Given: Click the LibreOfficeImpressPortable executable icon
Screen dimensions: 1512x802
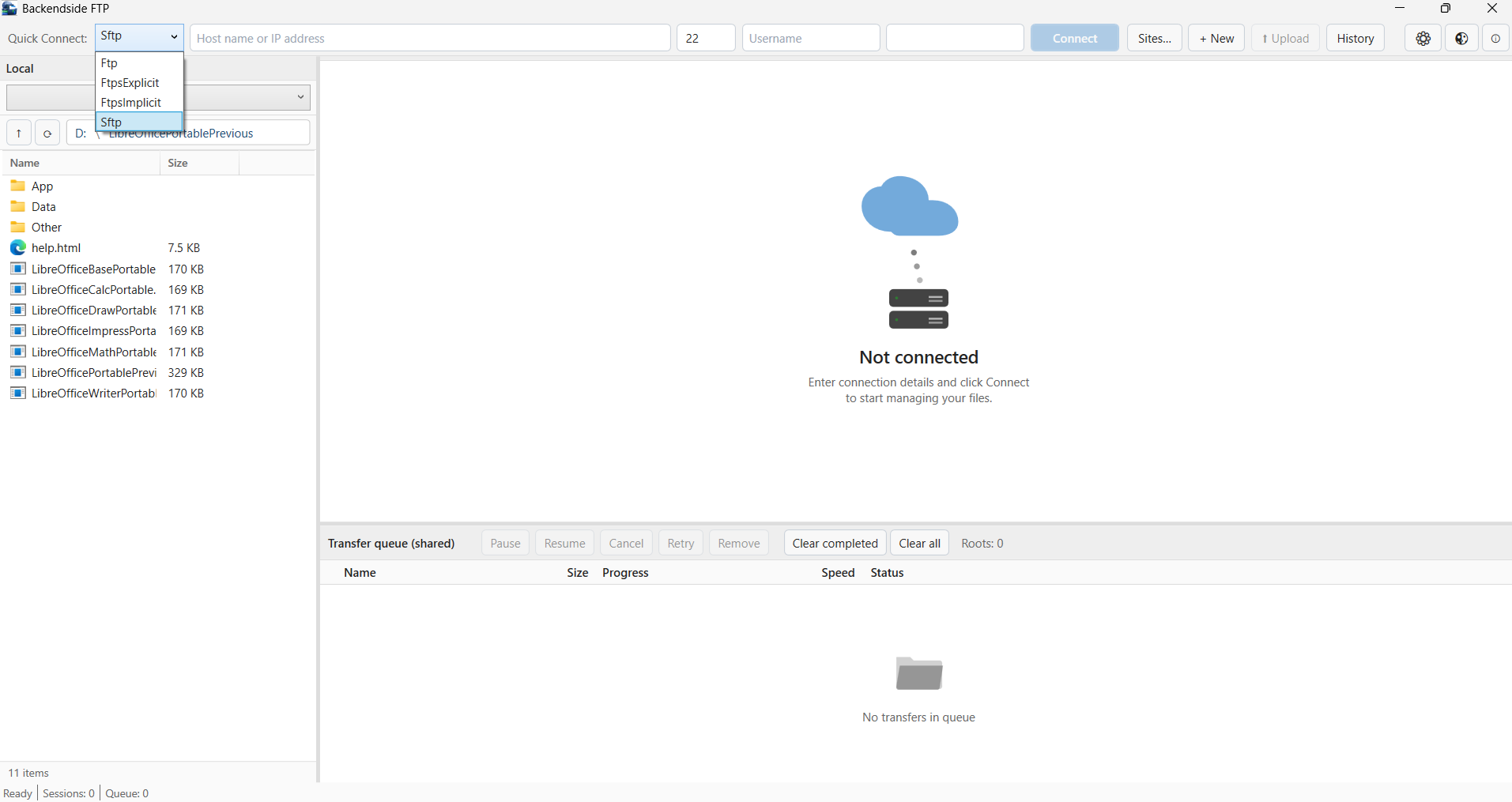Looking at the screenshot, I should click(18, 330).
